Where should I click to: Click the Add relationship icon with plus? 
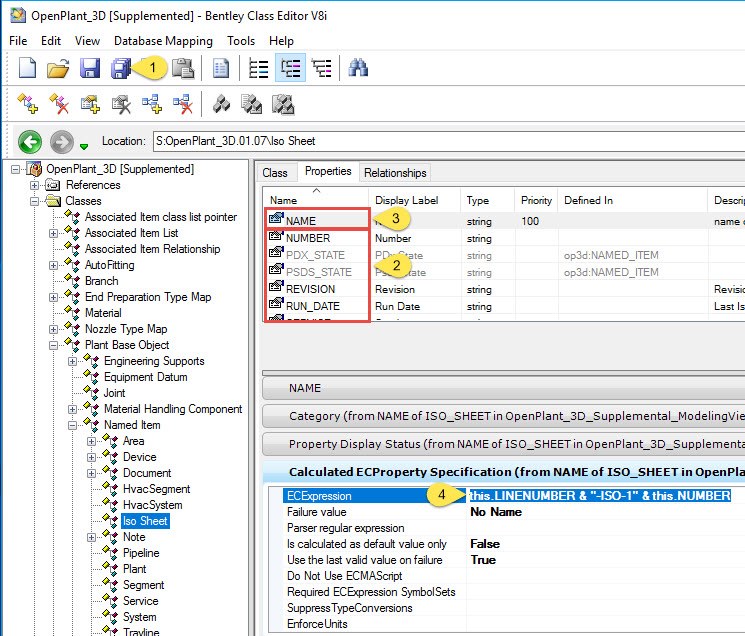[152, 104]
